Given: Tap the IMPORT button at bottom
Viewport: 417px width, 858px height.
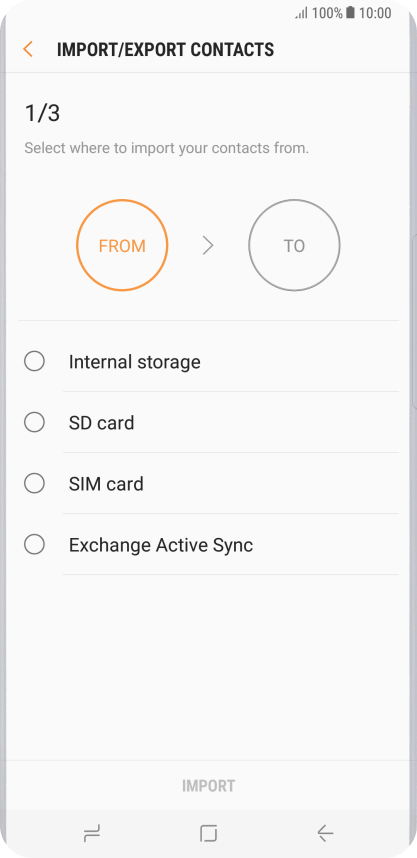Looking at the screenshot, I should click(x=208, y=786).
